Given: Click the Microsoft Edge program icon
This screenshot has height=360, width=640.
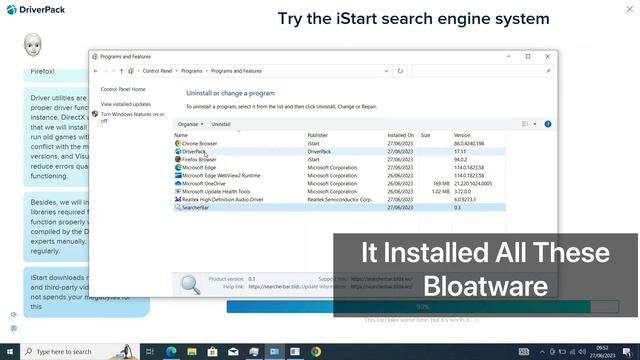Looking at the screenshot, I should pos(178,167).
